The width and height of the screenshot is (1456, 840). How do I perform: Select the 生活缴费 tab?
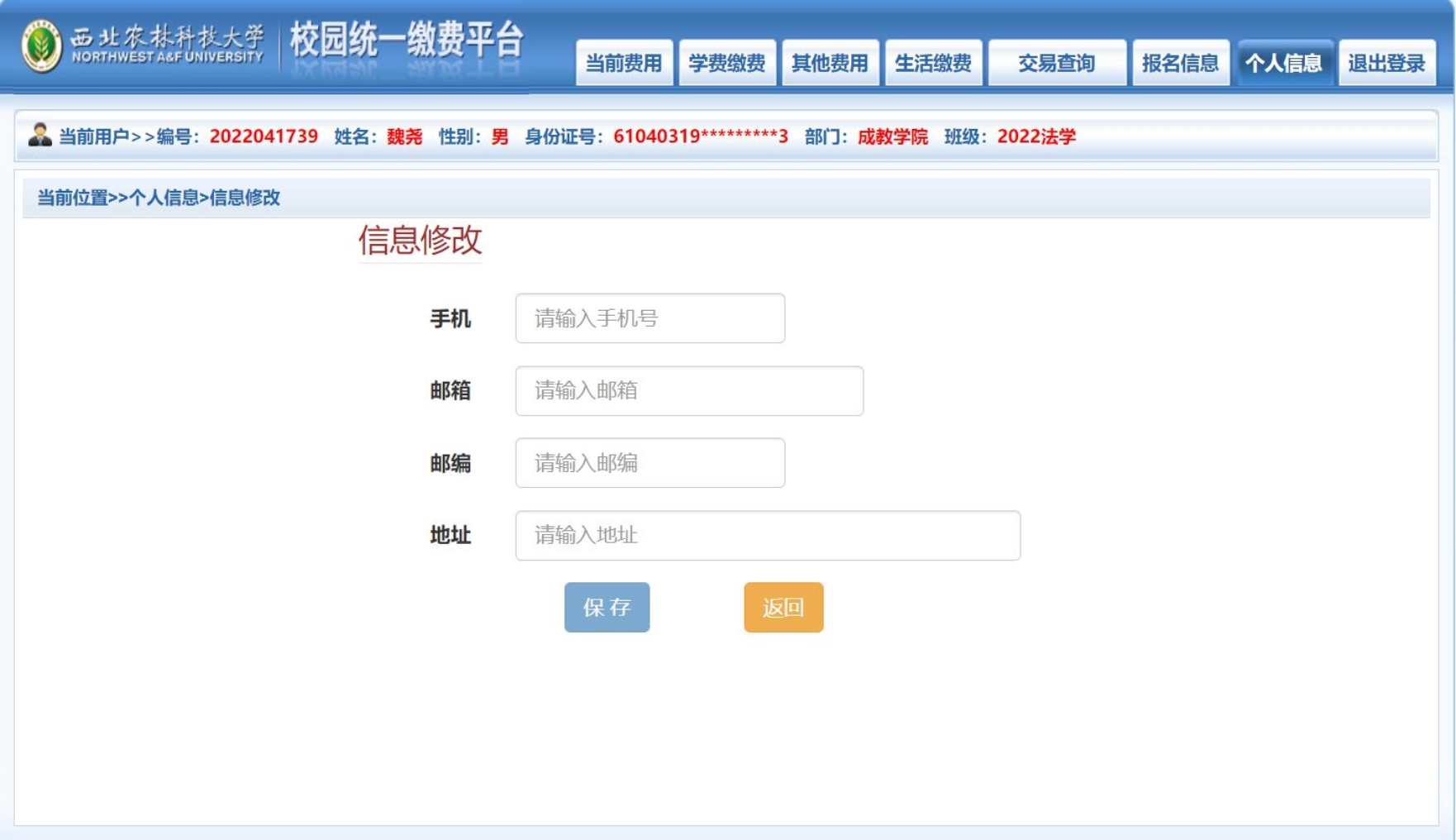933,63
